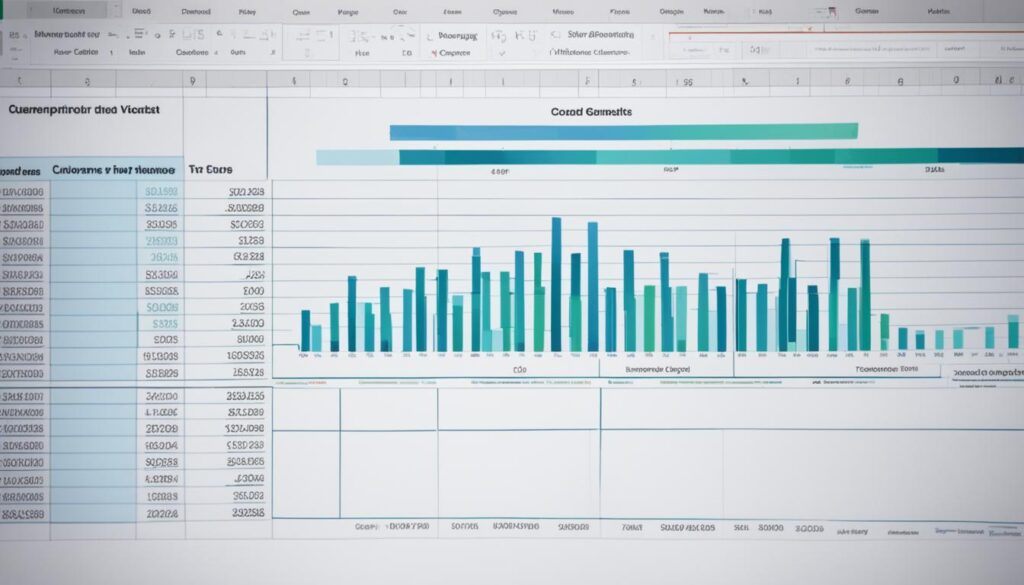1024x585 pixels.
Task: Select the highlighted first ribbon tab
Action: tap(66, 12)
